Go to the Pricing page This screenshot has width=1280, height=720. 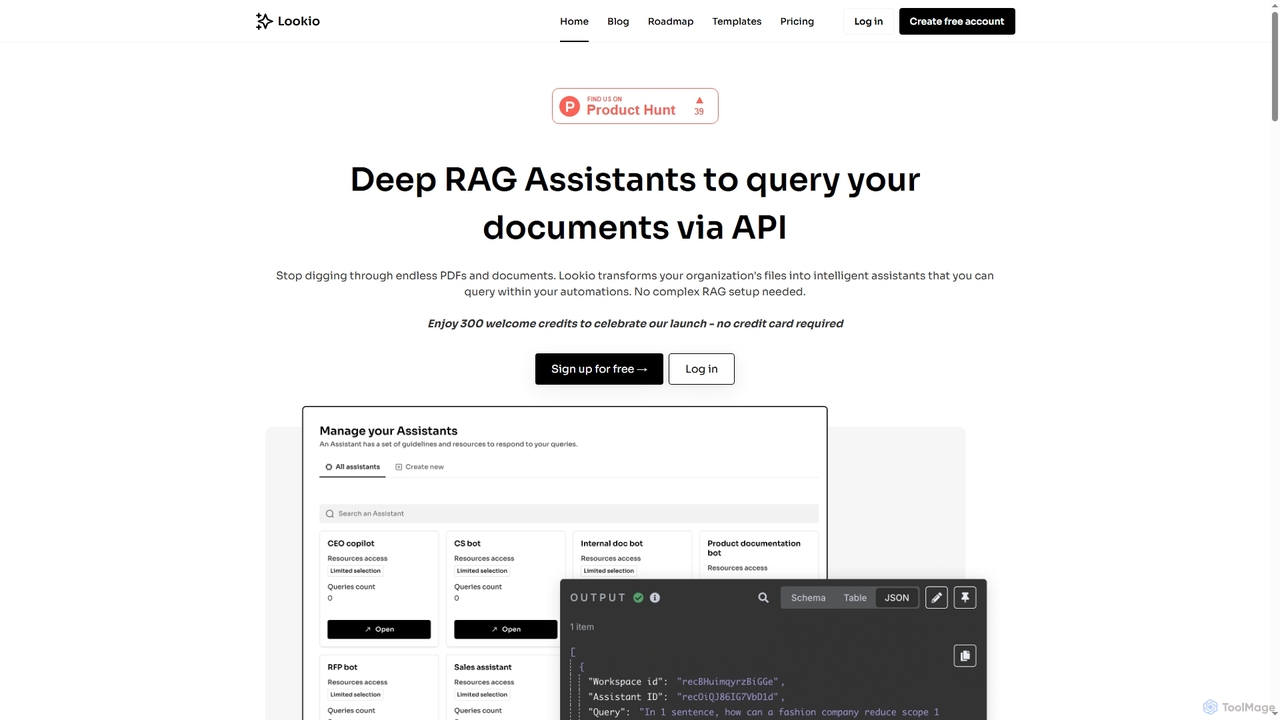(x=797, y=21)
